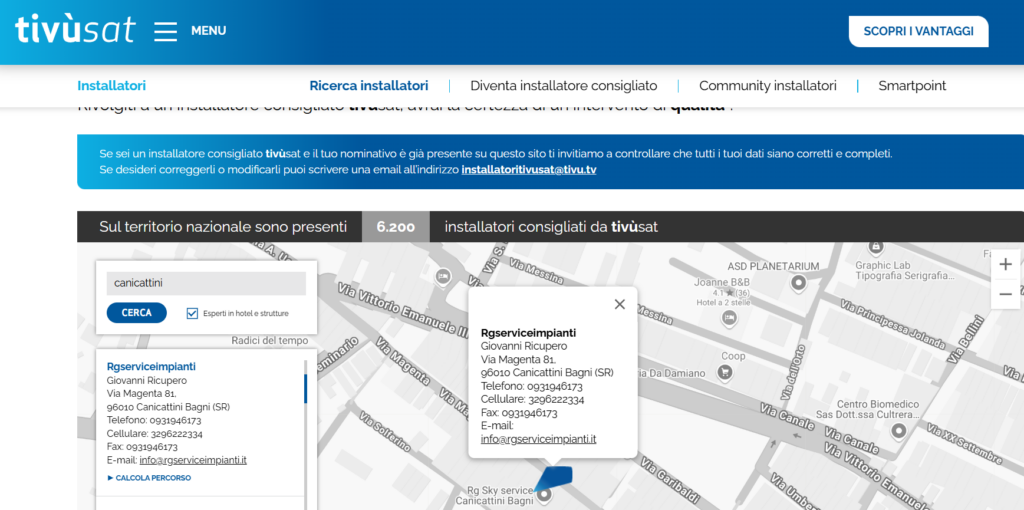Click Centro Biomedico map marker

(x=899, y=431)
